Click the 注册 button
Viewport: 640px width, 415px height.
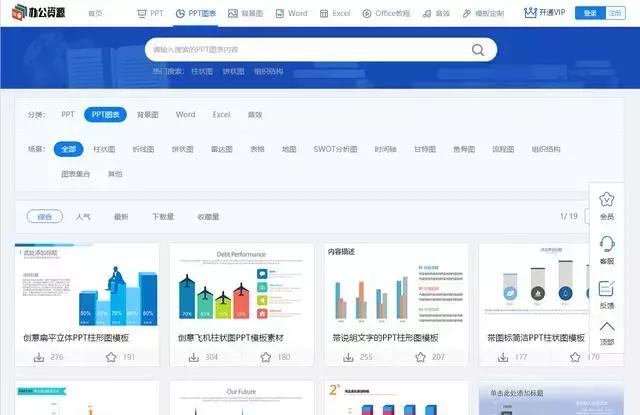click(615, 13)
